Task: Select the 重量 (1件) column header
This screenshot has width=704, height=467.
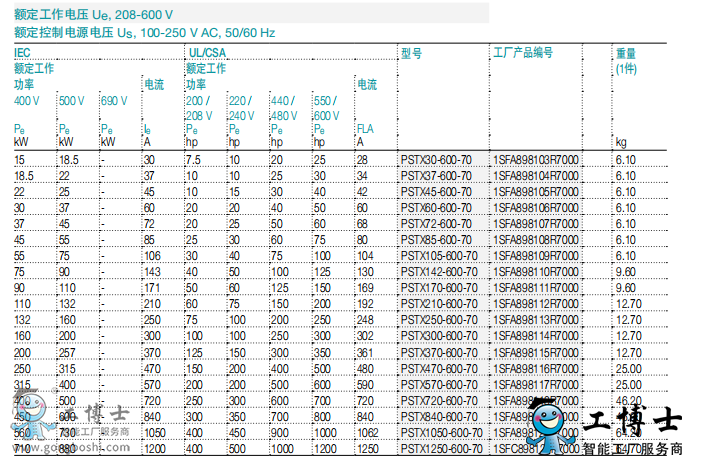Action: tap(626, 61)
